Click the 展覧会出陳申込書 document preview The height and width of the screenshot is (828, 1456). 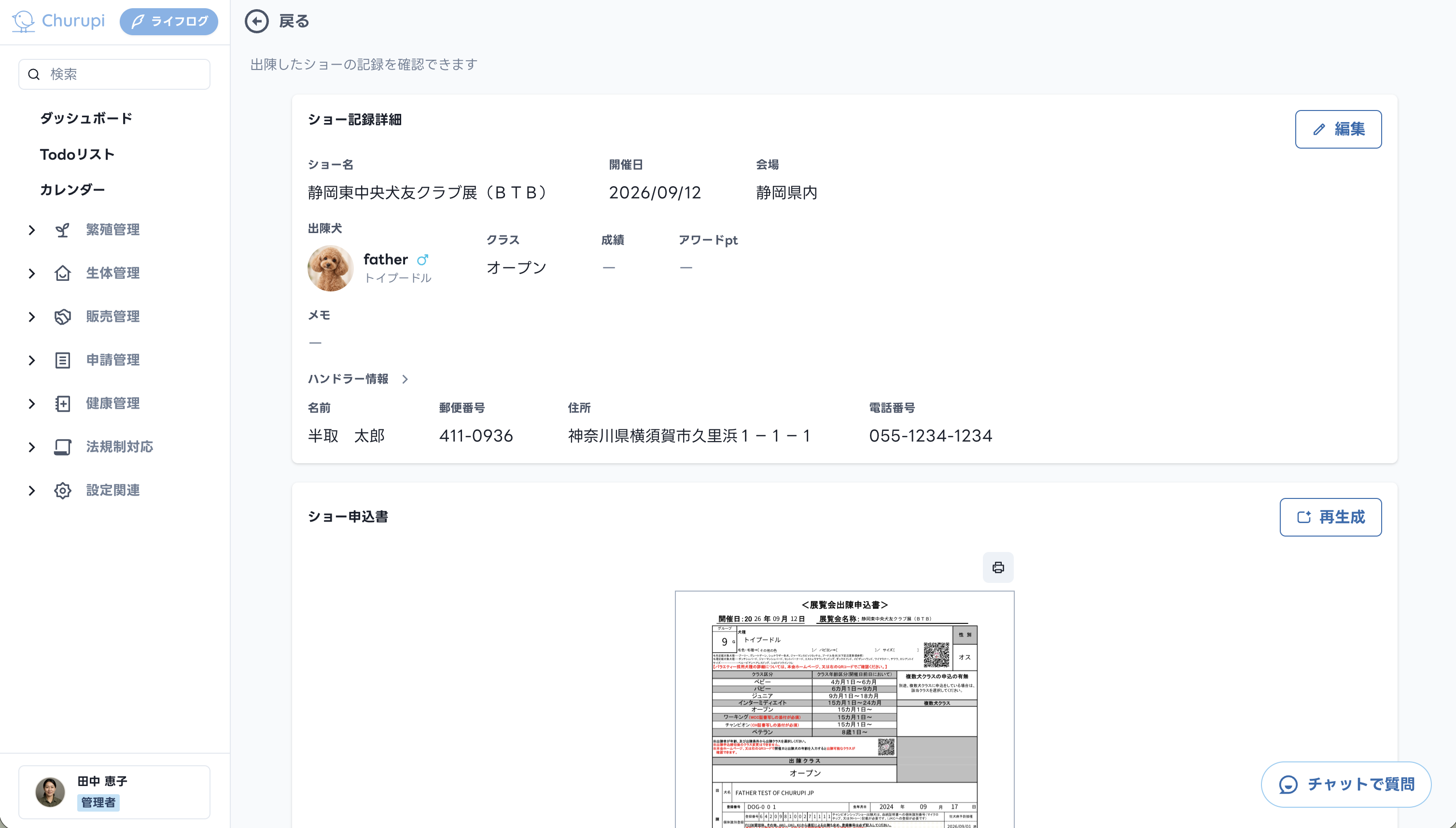pos(844,709)
